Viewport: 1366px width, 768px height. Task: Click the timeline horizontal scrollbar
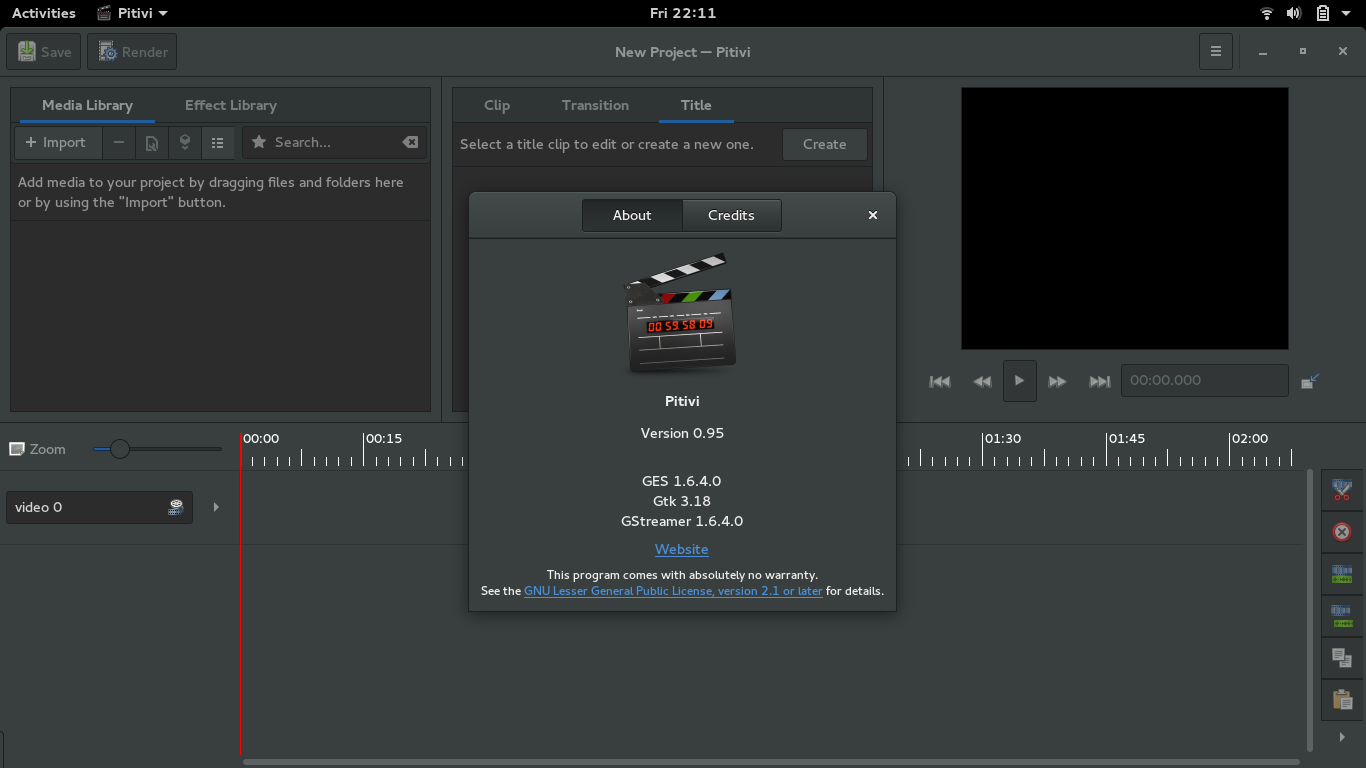pos(773,762)
